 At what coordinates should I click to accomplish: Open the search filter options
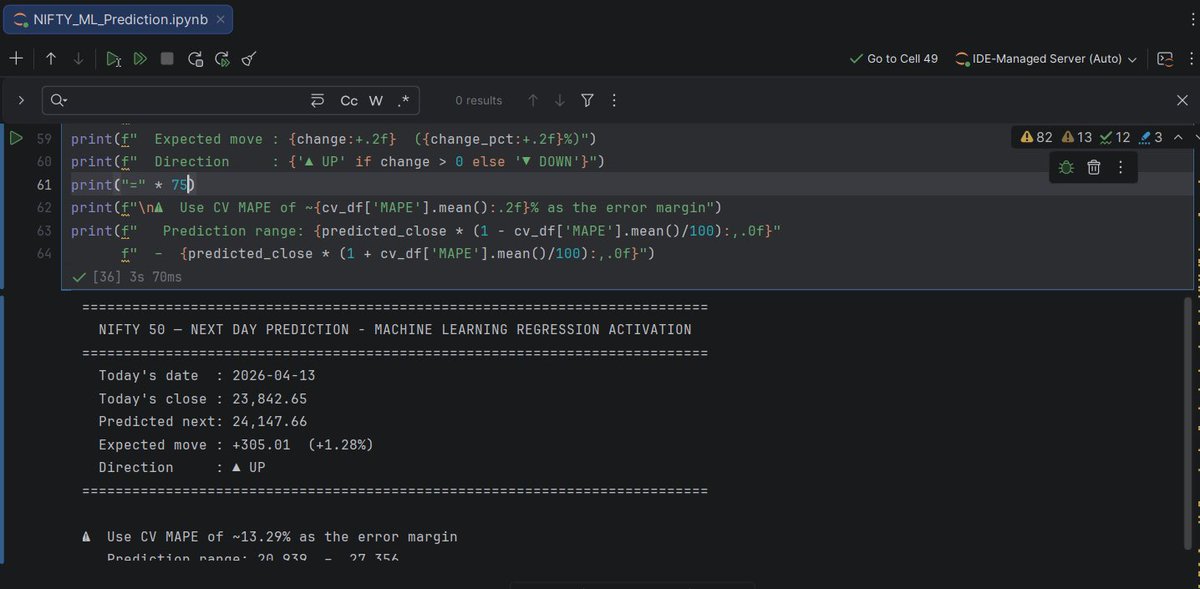click(587, 100)
